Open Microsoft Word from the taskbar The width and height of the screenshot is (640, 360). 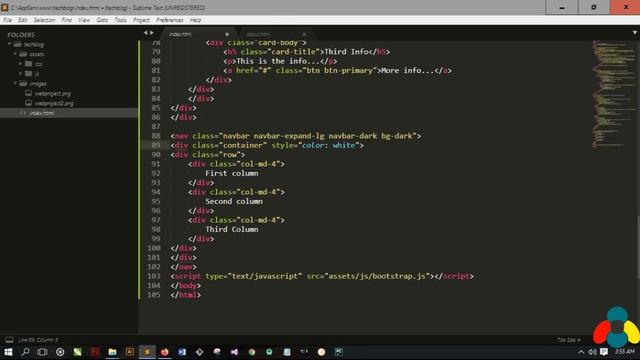click(x=182, y=352)
